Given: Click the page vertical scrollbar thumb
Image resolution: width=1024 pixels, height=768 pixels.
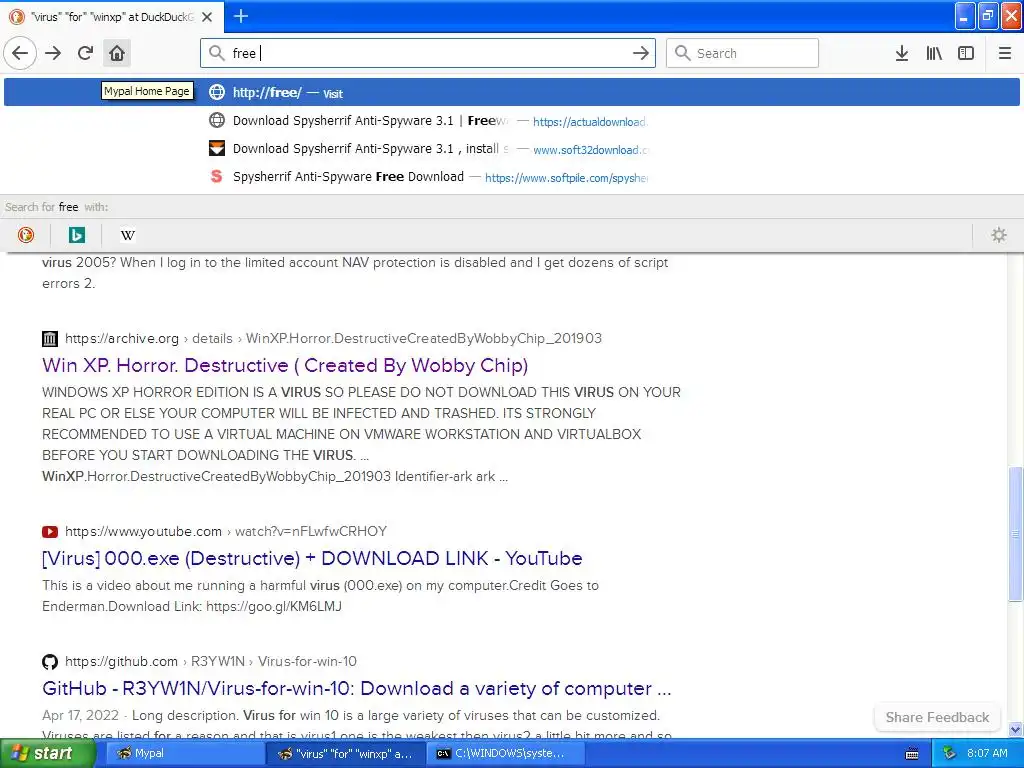Looking at the screenshot, I should tap(1016, 534).
